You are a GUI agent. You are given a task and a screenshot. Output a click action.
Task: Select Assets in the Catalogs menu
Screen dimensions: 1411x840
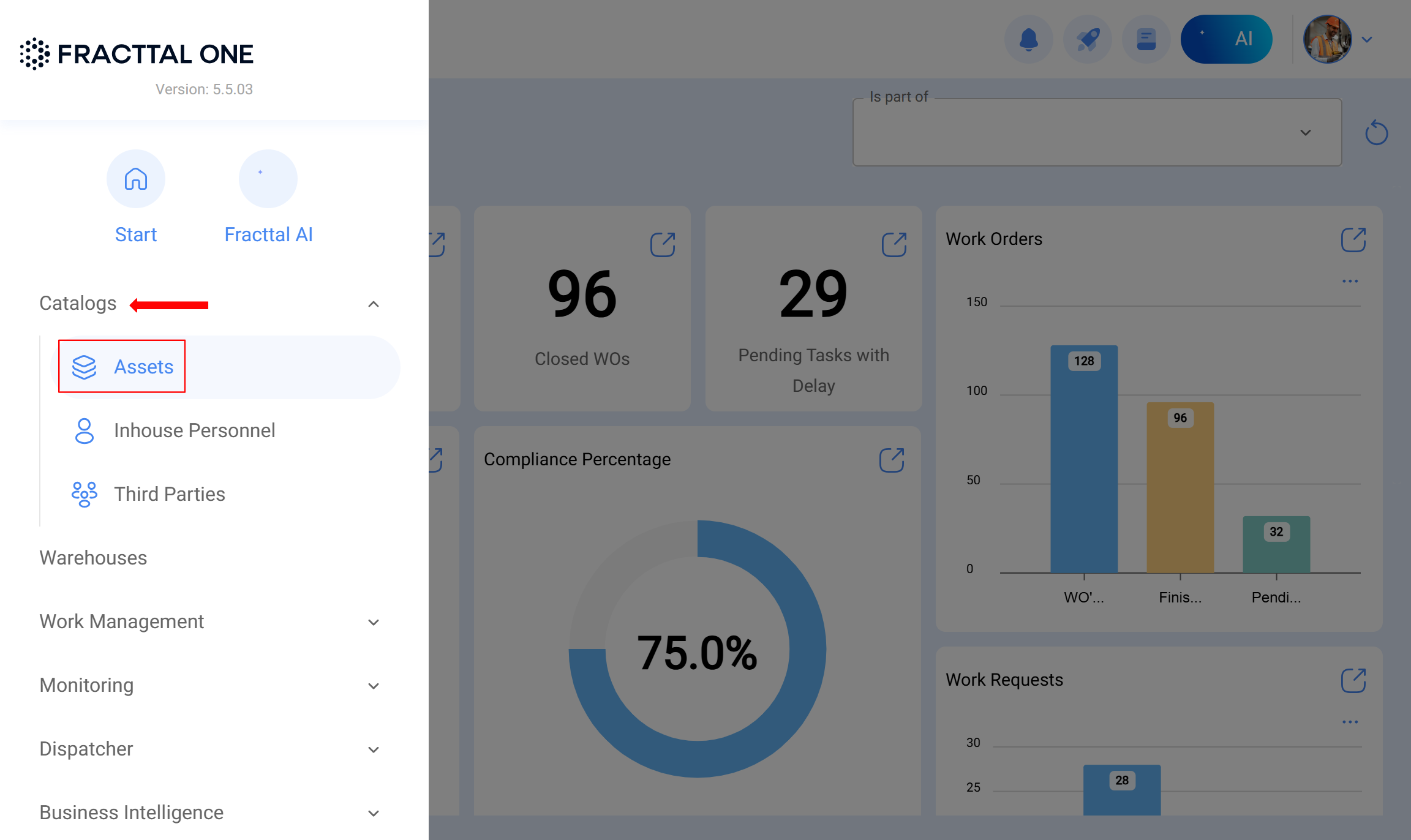click(143, 367)
